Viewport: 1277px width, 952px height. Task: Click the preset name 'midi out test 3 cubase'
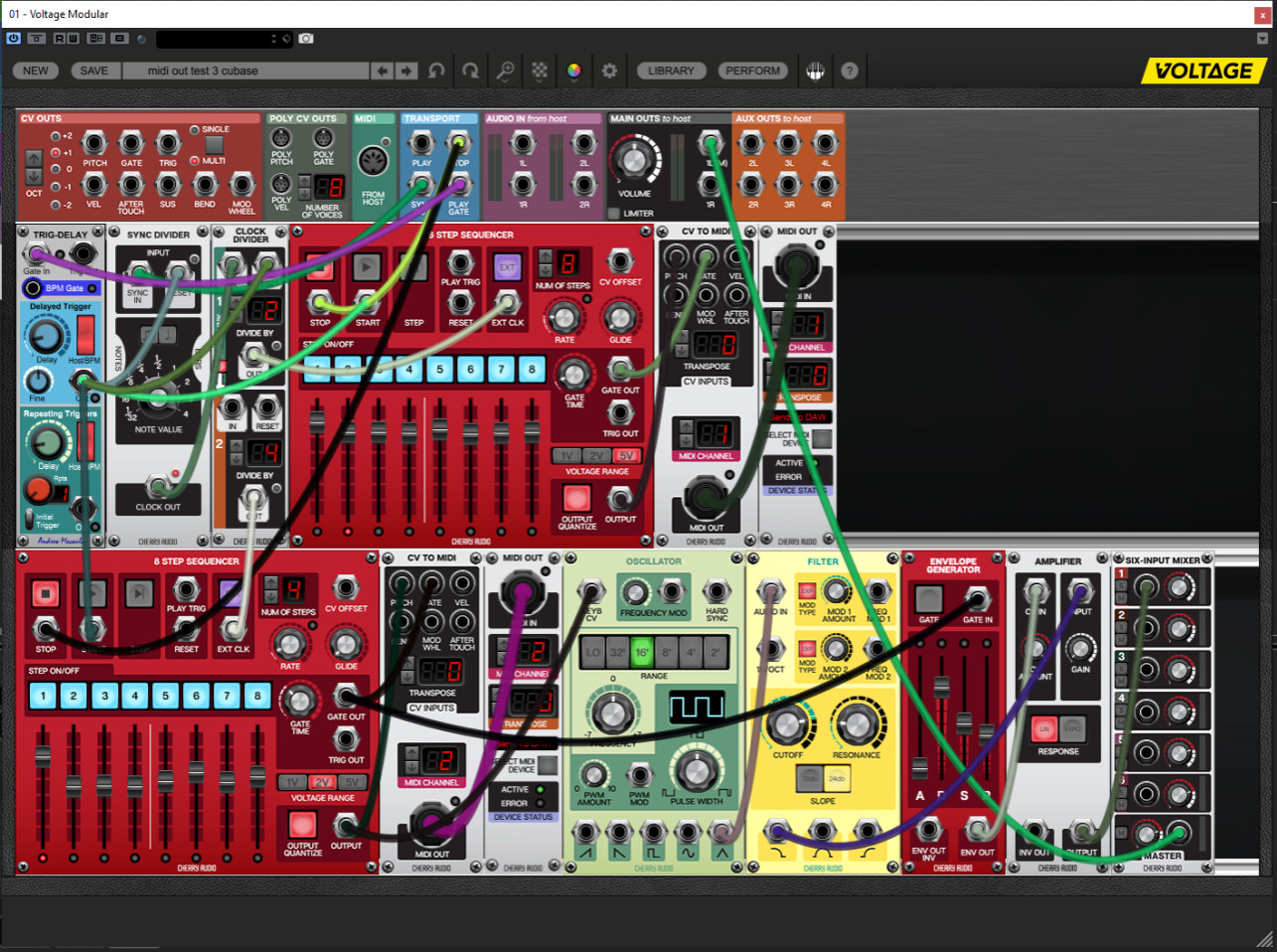203,71
